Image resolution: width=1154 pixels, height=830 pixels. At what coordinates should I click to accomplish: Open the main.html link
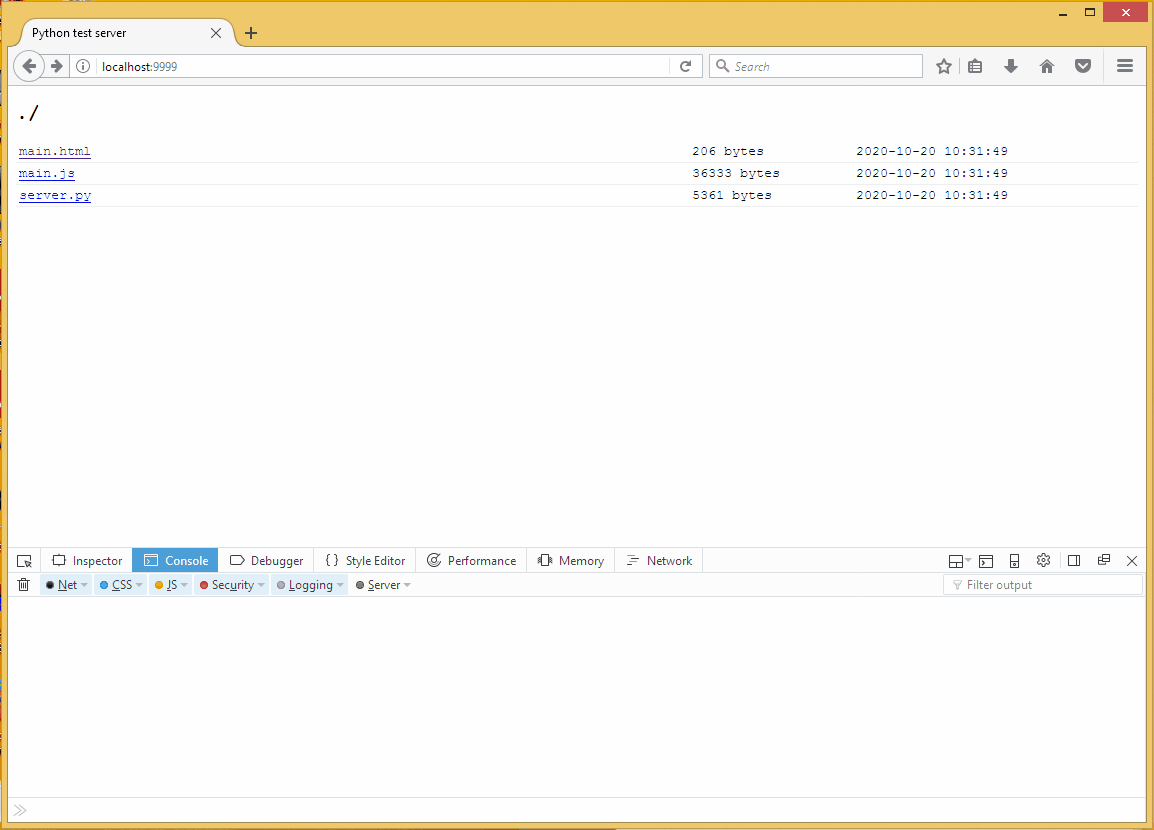pos(55,152)
